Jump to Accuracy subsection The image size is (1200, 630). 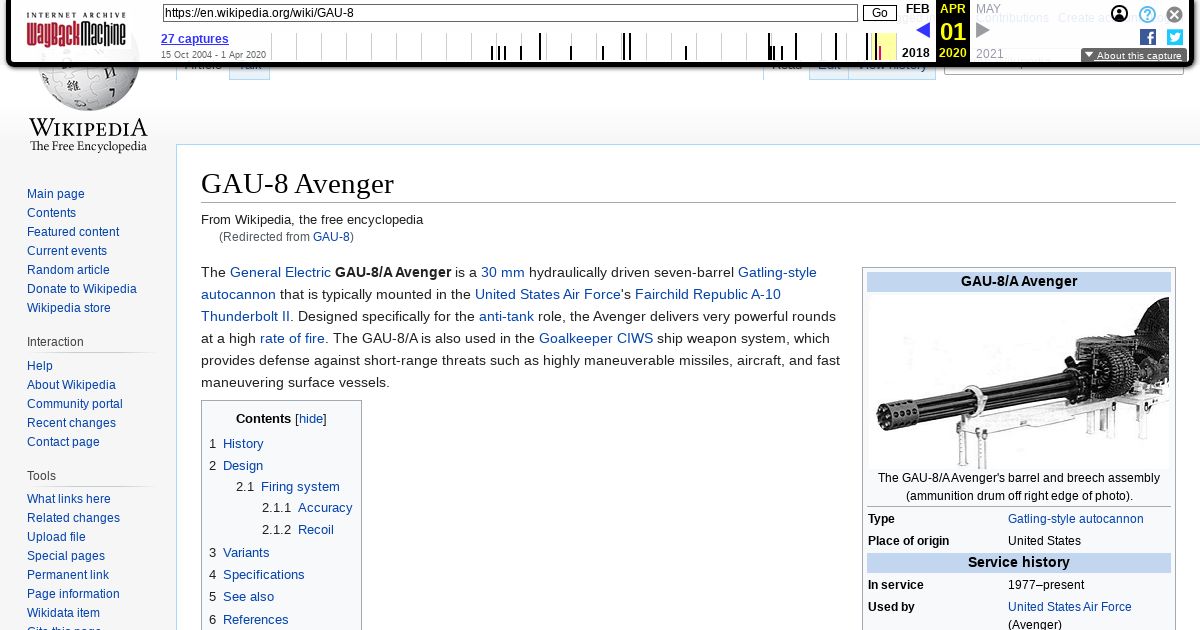pos(325,508)
